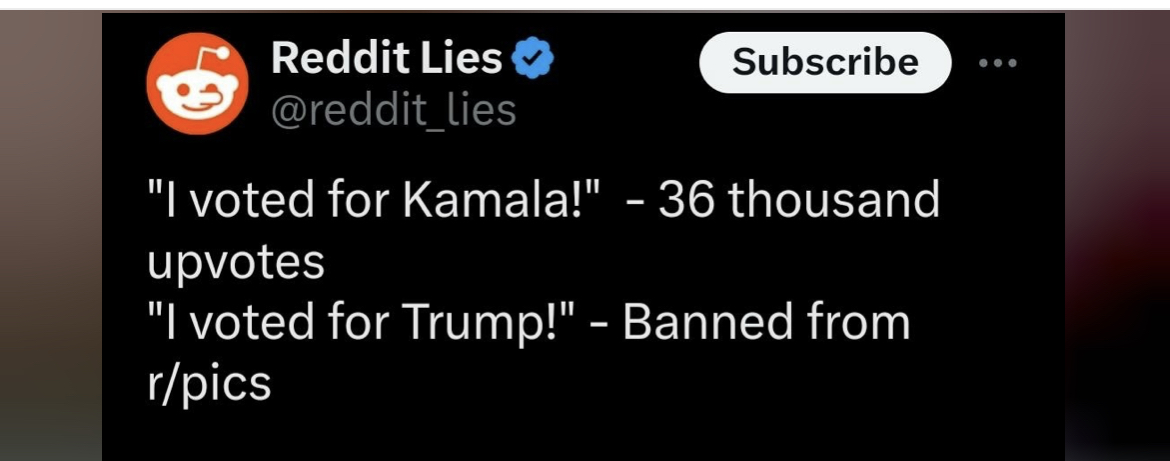Click the Reddit Lies Snoo profile avatar

[197, 84]
